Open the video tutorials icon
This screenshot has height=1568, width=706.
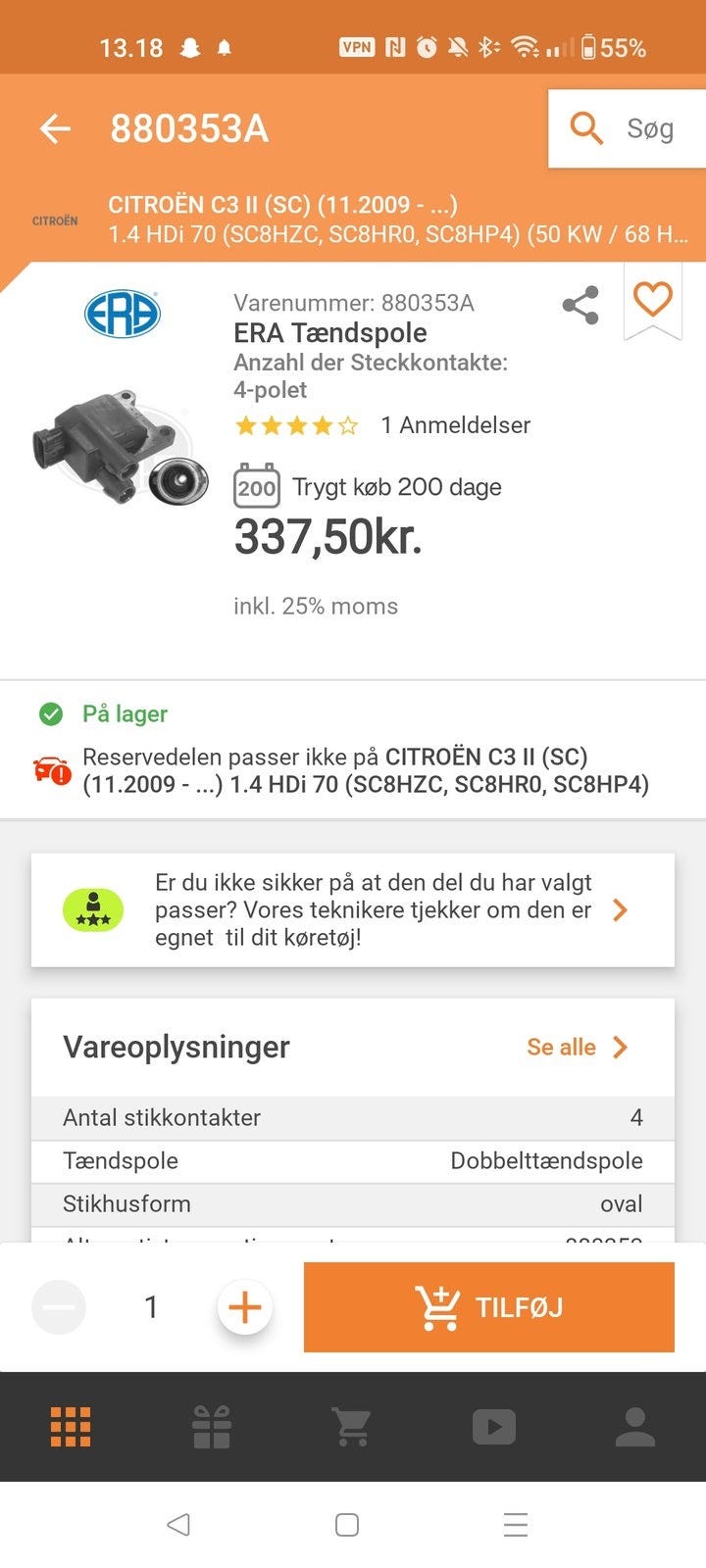click(x=494, y=1427)
